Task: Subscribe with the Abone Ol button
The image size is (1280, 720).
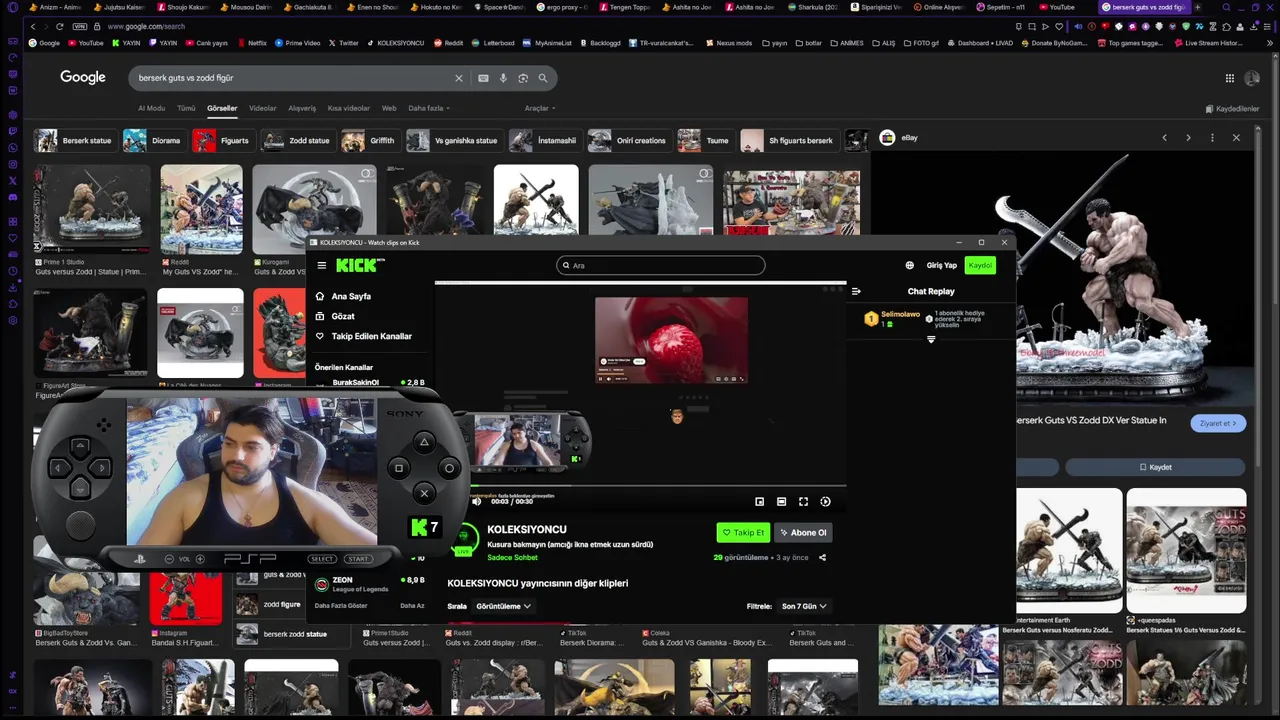Action: 803,533
